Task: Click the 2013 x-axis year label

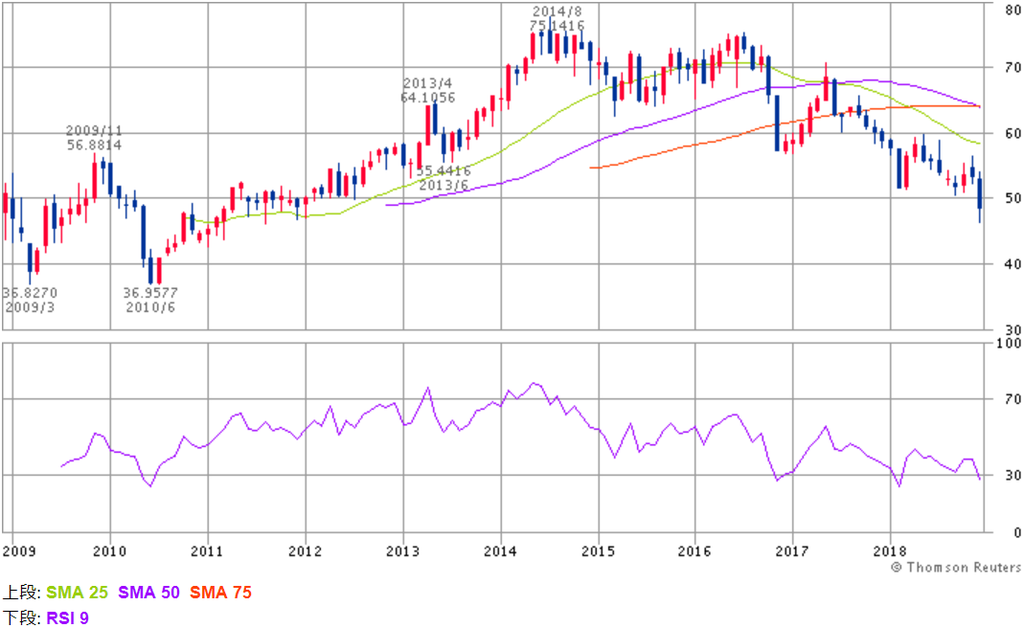Action: 402,552
